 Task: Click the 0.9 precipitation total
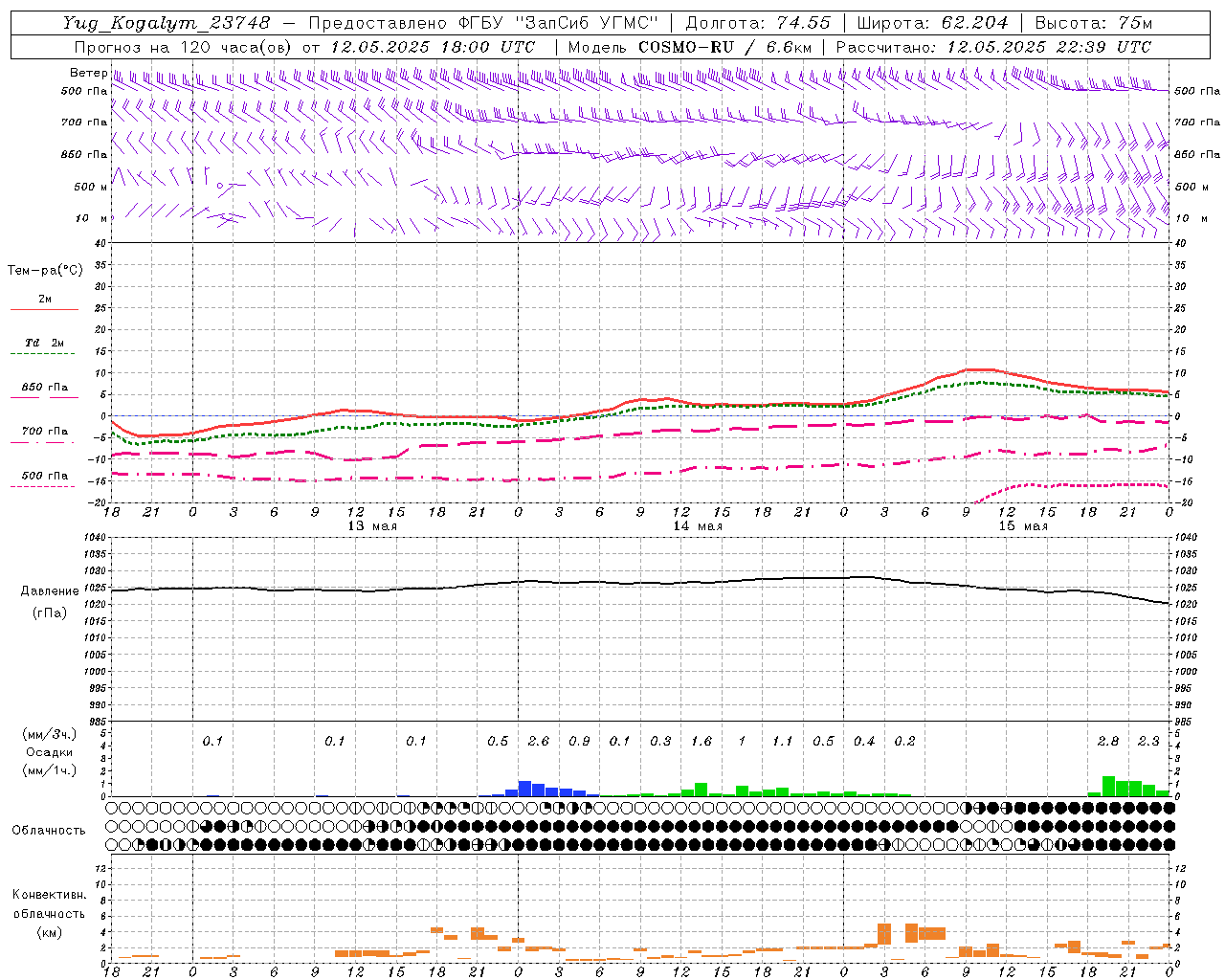click(x=579, y=741)
